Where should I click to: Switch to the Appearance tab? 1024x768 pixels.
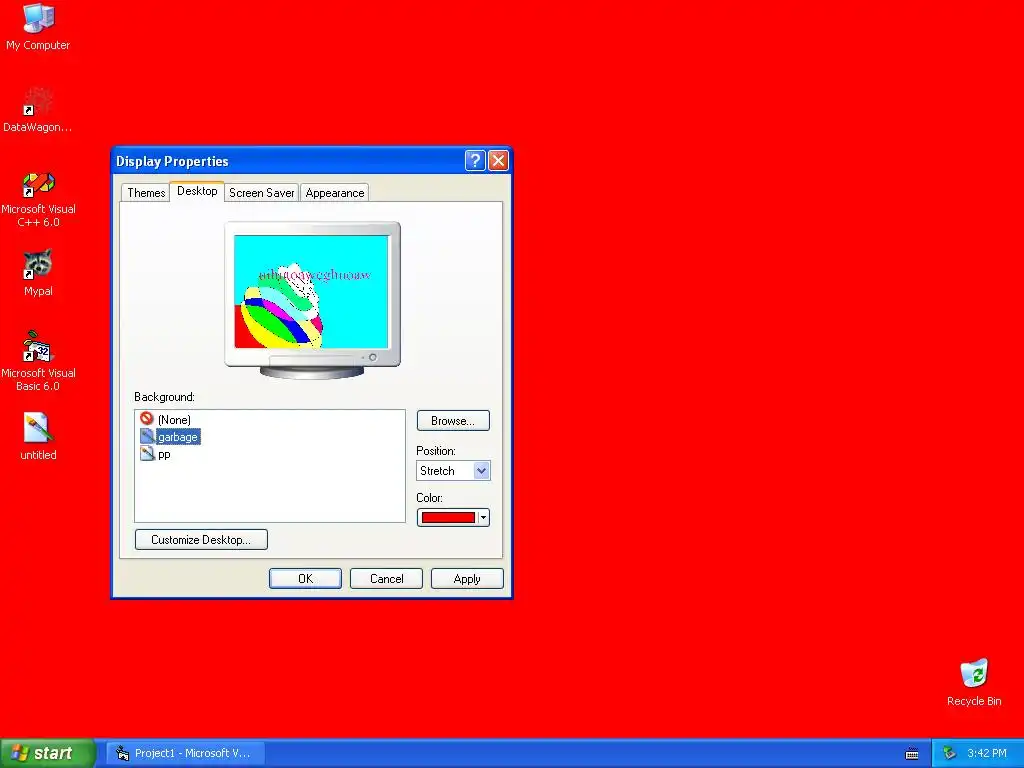pos(334,193)
